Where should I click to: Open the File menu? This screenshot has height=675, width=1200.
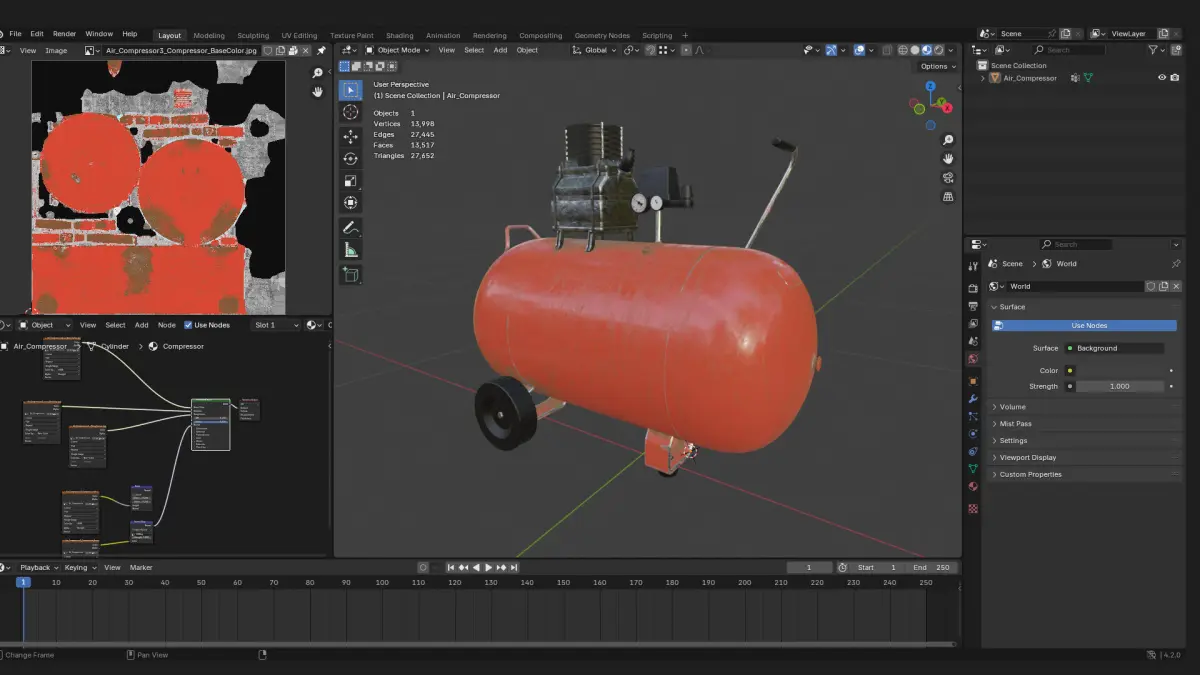[x=15, y=34]
